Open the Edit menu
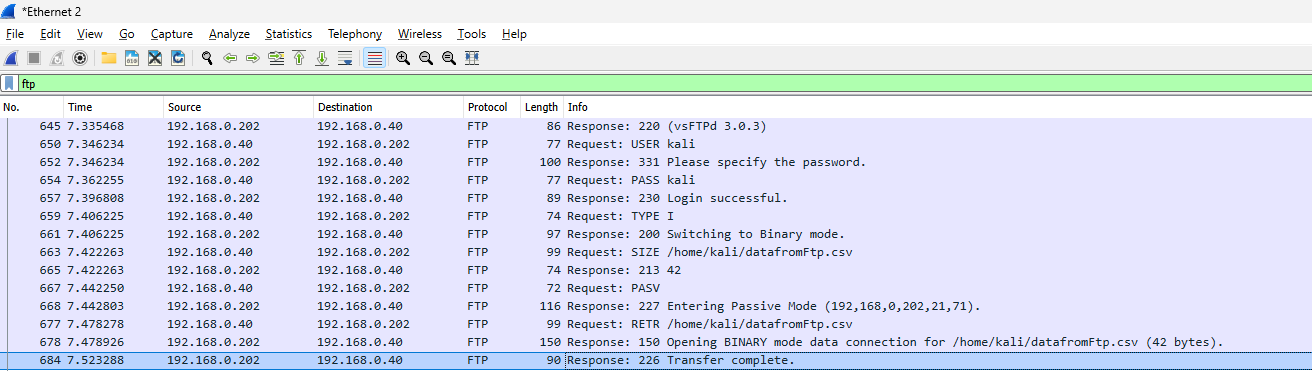This screenshot has width=1312, height=390. (51, 34)
